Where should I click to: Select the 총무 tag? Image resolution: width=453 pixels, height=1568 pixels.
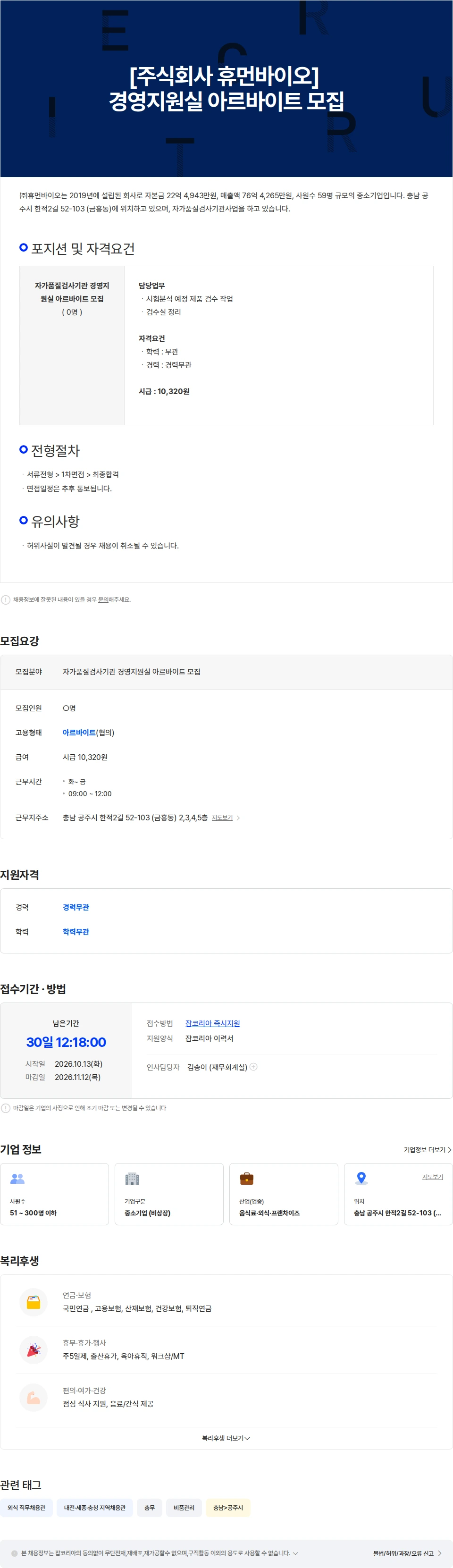coord(149,1507)
